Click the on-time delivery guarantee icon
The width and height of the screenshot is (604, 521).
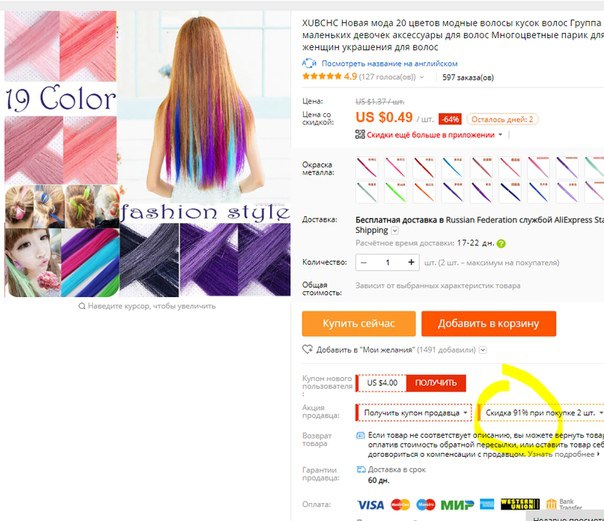(x=361, y=469)
